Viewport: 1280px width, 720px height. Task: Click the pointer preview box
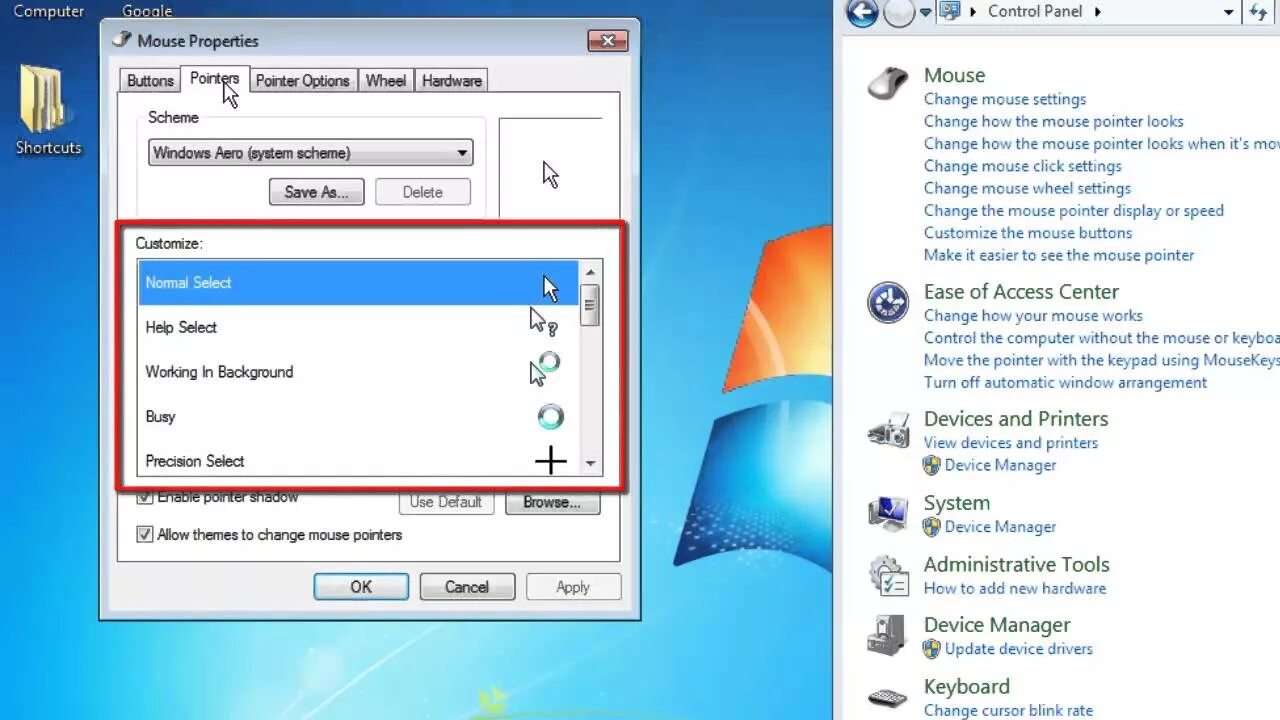pyautogui.click(x=550, y=168)
